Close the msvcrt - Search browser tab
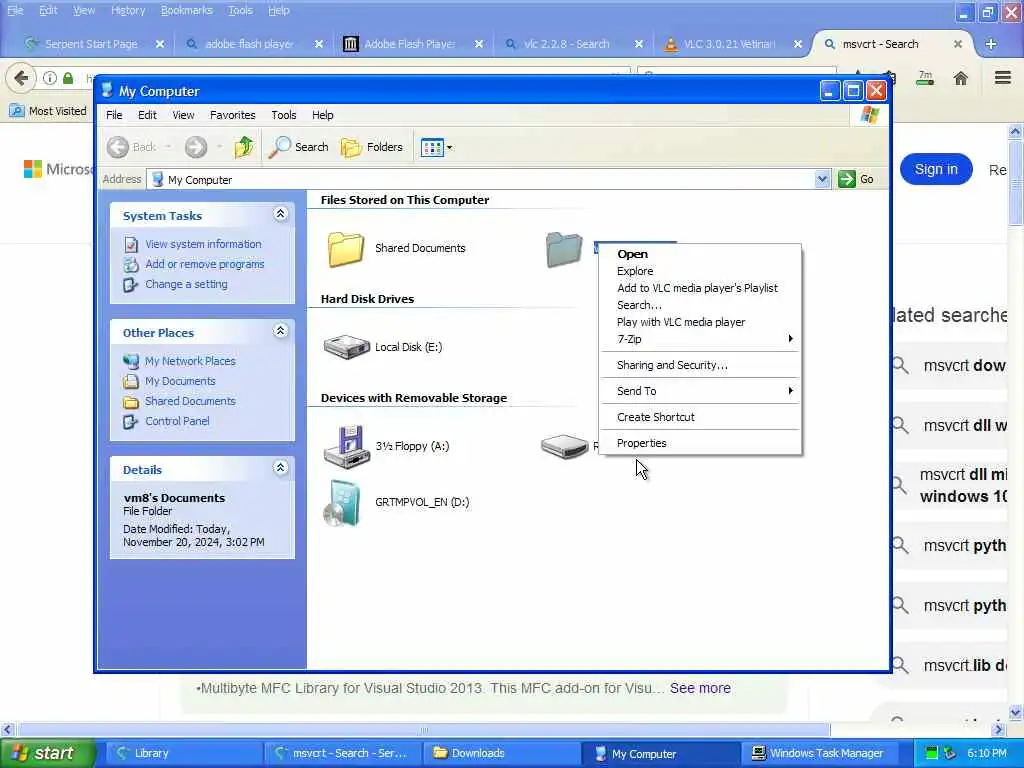This screenshot has height=768, width=1024. pos(957,44)
